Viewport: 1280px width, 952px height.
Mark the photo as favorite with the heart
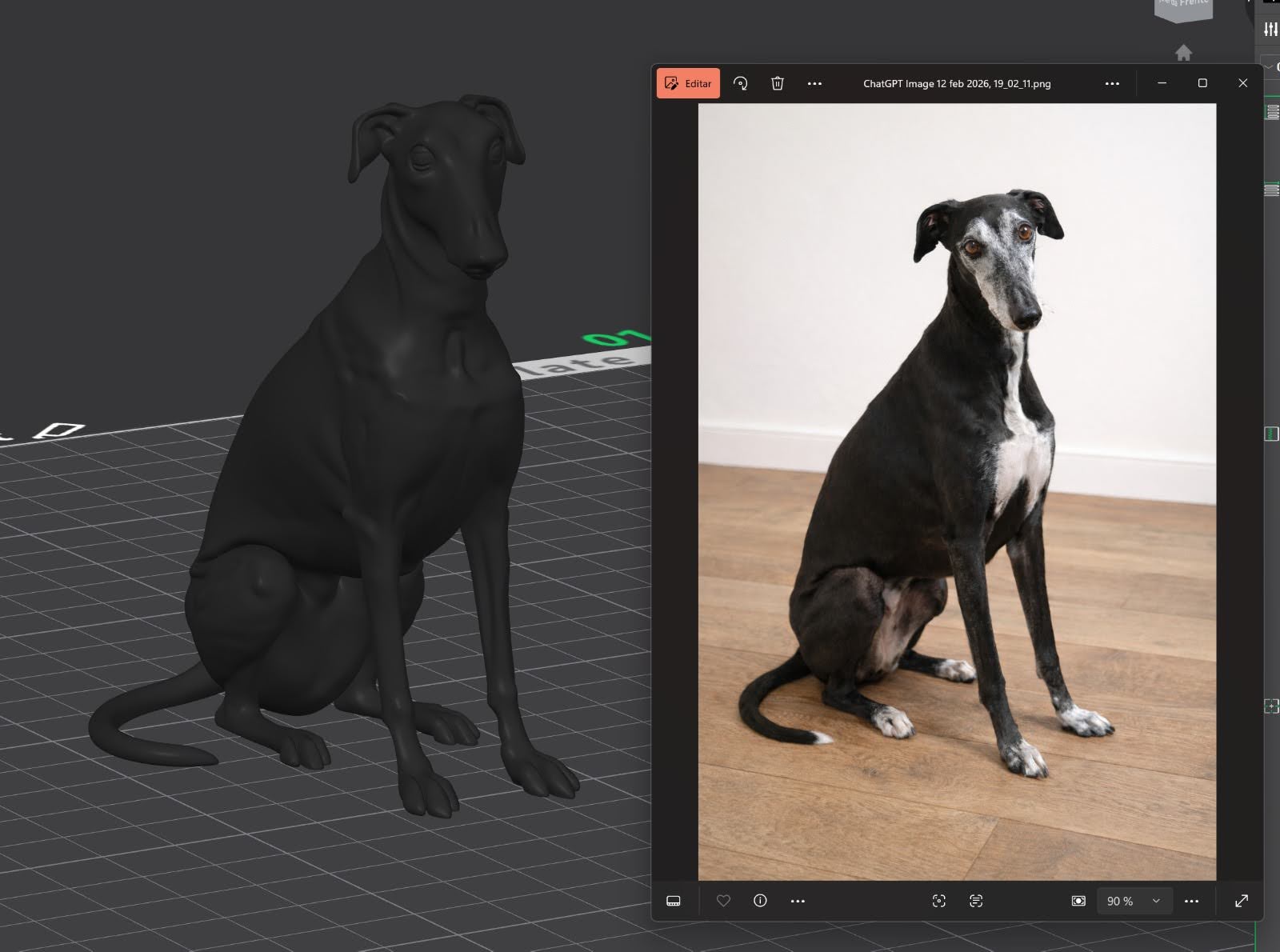click(x=723, y=901)
